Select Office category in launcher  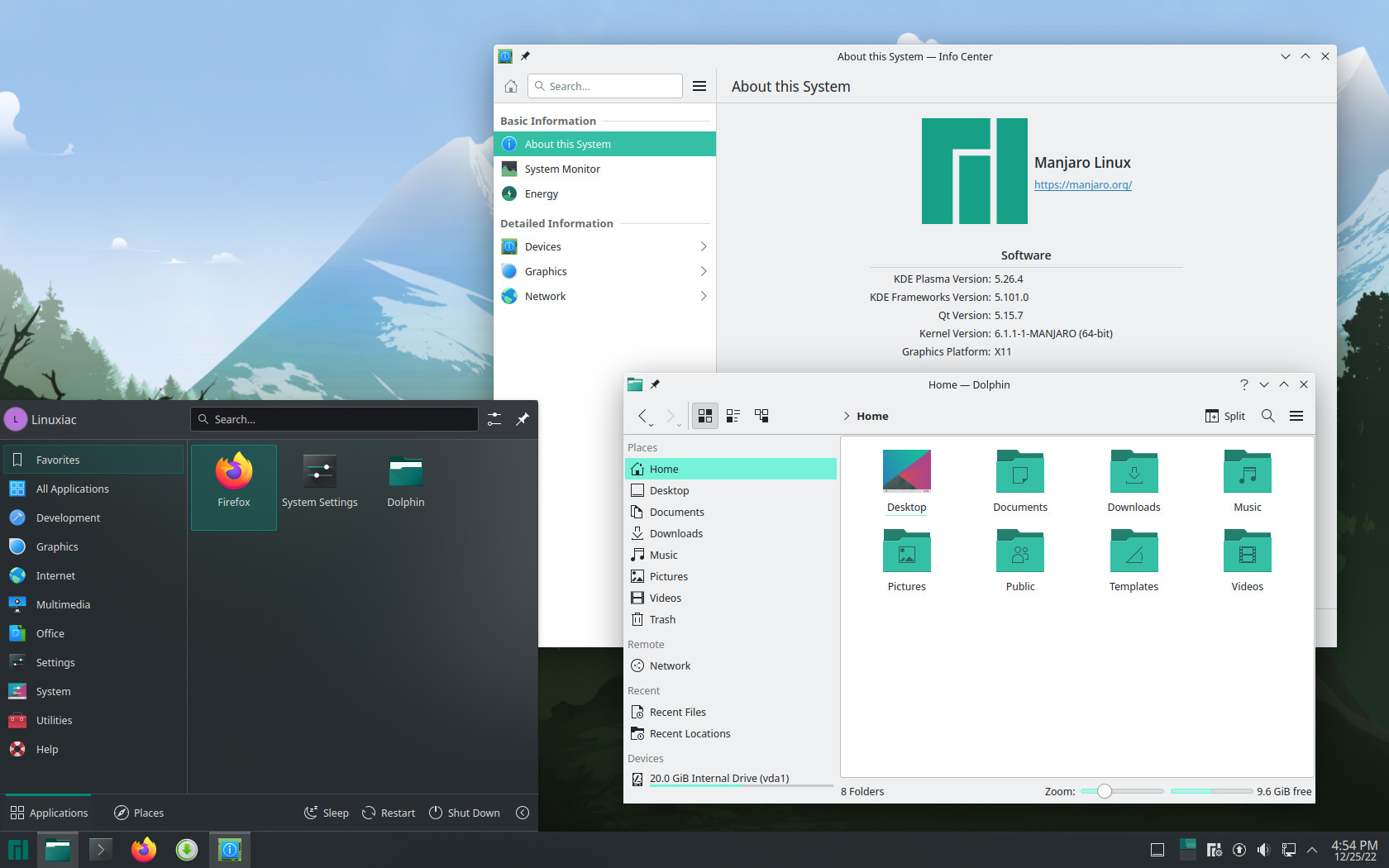tap(93, 633)
